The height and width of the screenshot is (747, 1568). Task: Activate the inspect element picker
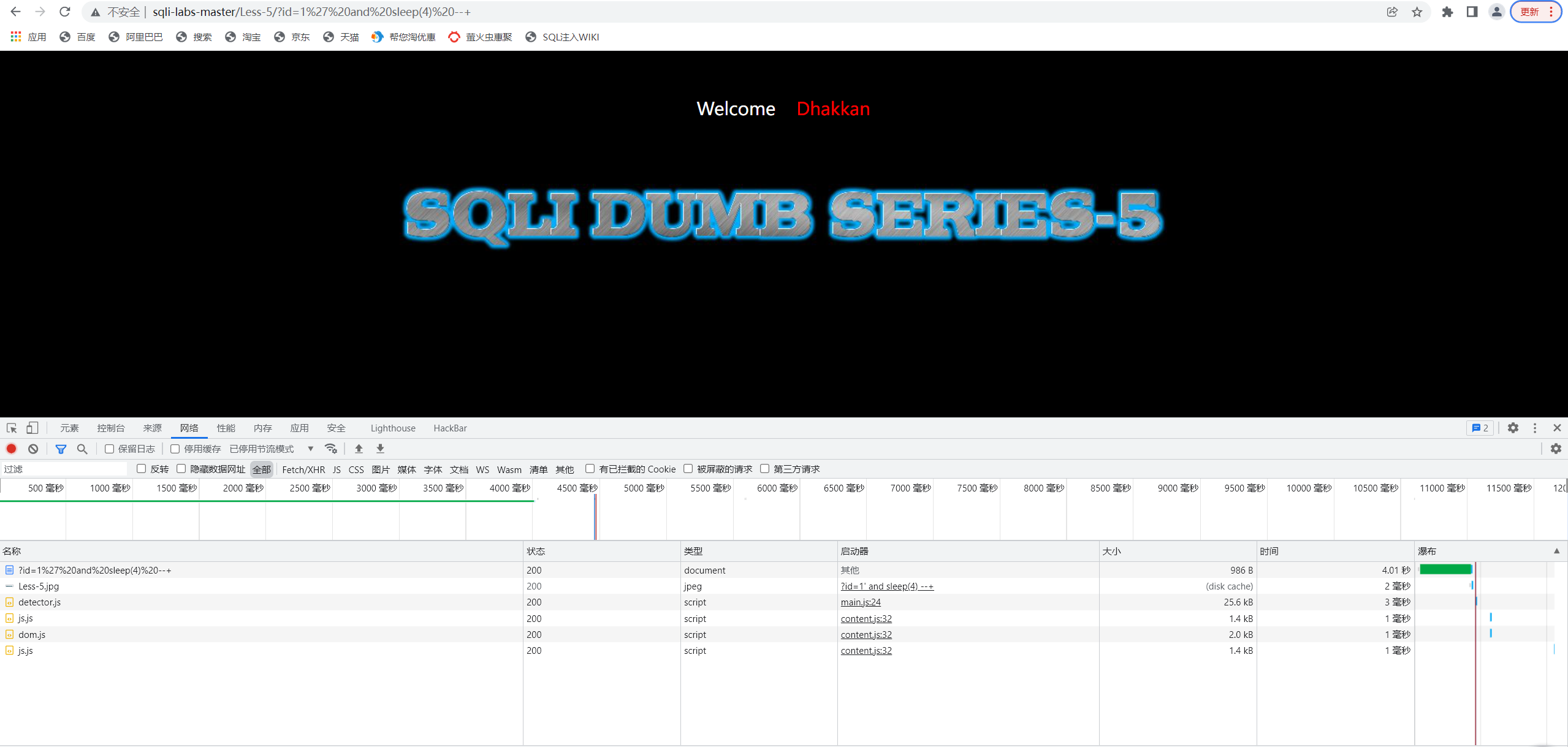pos(12,428)
